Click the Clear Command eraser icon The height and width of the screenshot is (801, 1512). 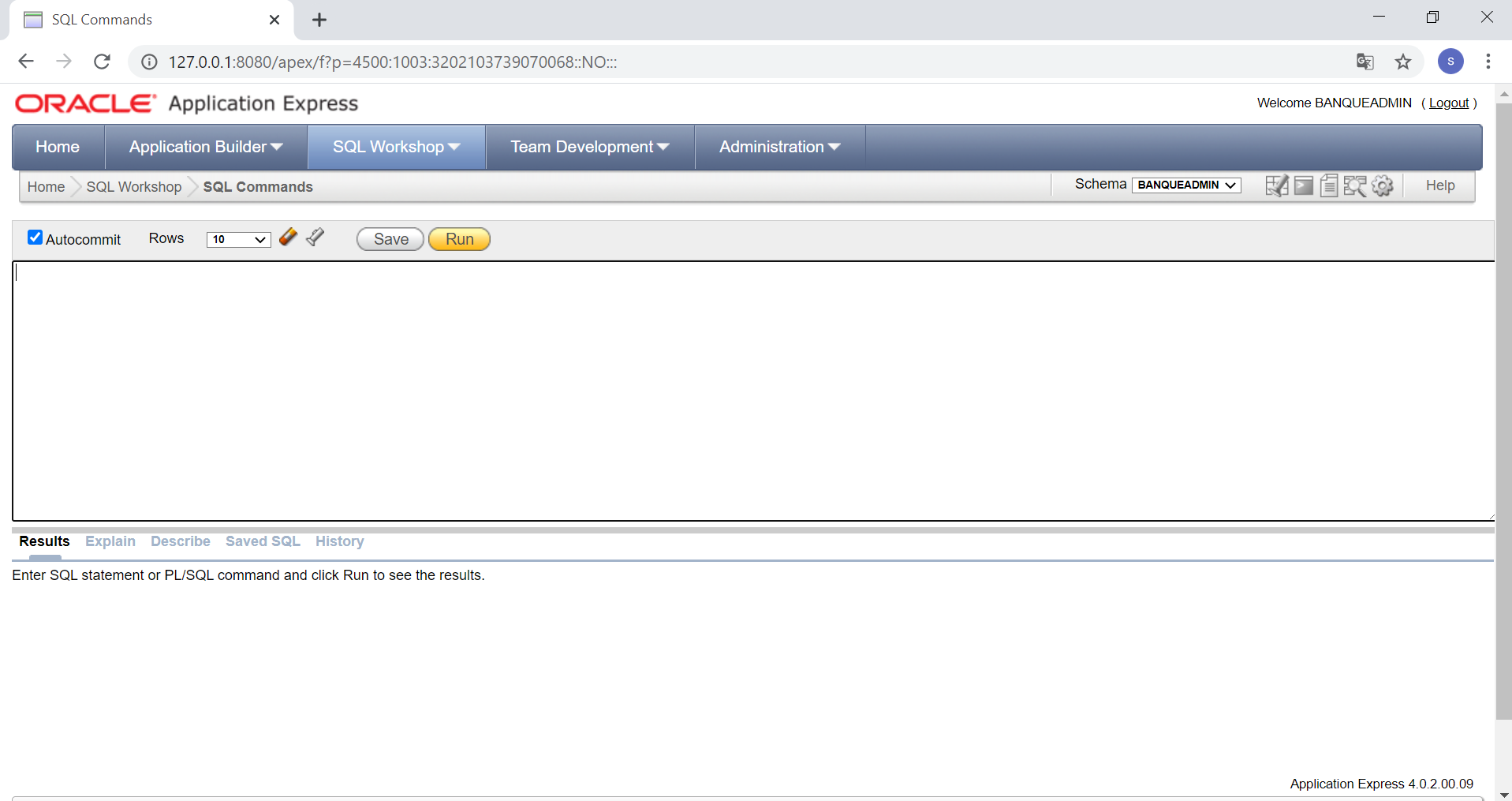[x=289, y=237]
